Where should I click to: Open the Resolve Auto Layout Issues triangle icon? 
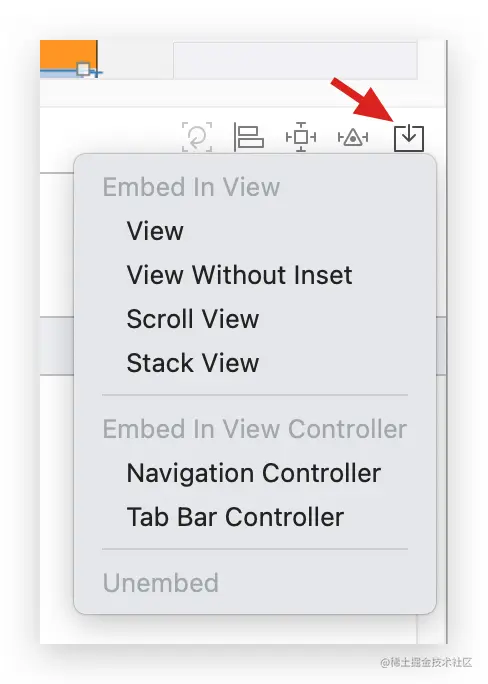click(353, 138)
